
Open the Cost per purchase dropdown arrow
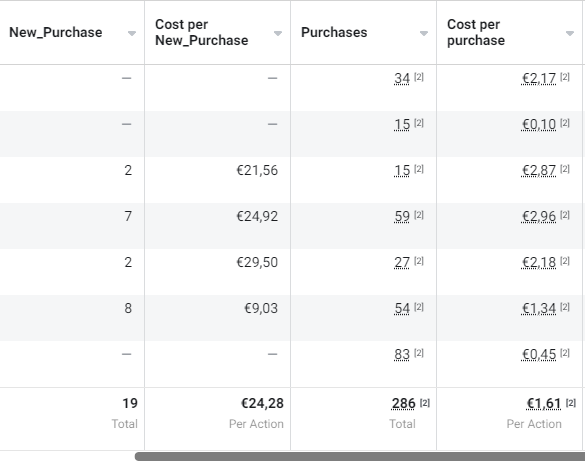(570, 34)
